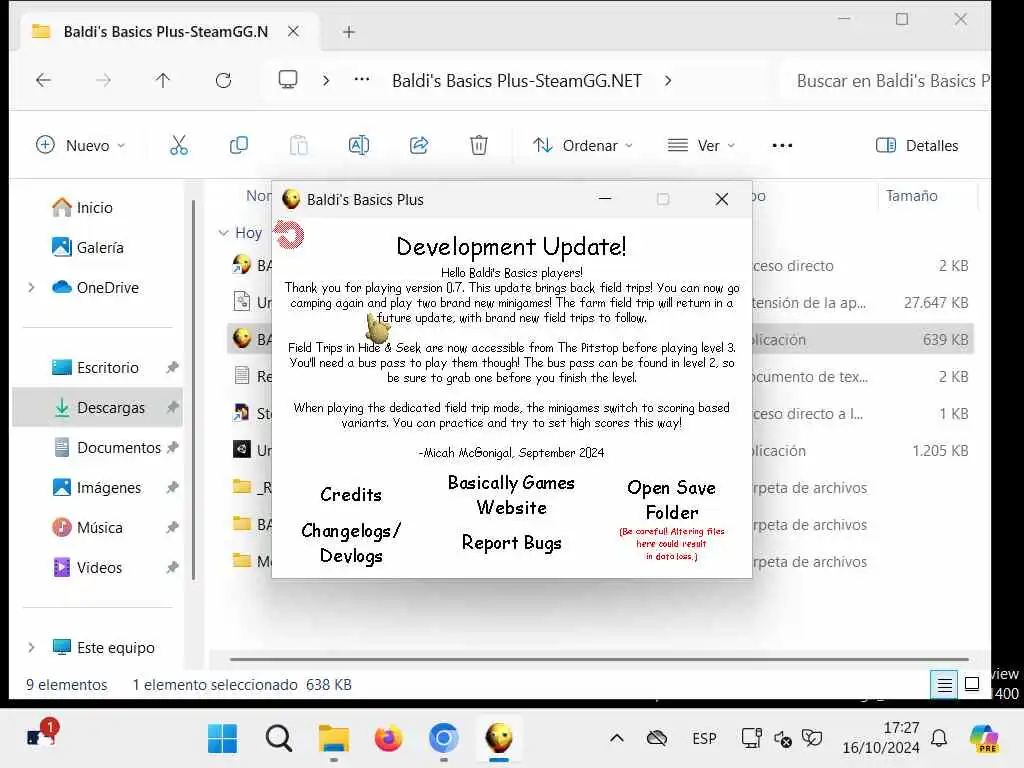This screenshot has width=1024, height=768.
Task: Open the address bar ellipsis menu
Action: pos(362,80)
